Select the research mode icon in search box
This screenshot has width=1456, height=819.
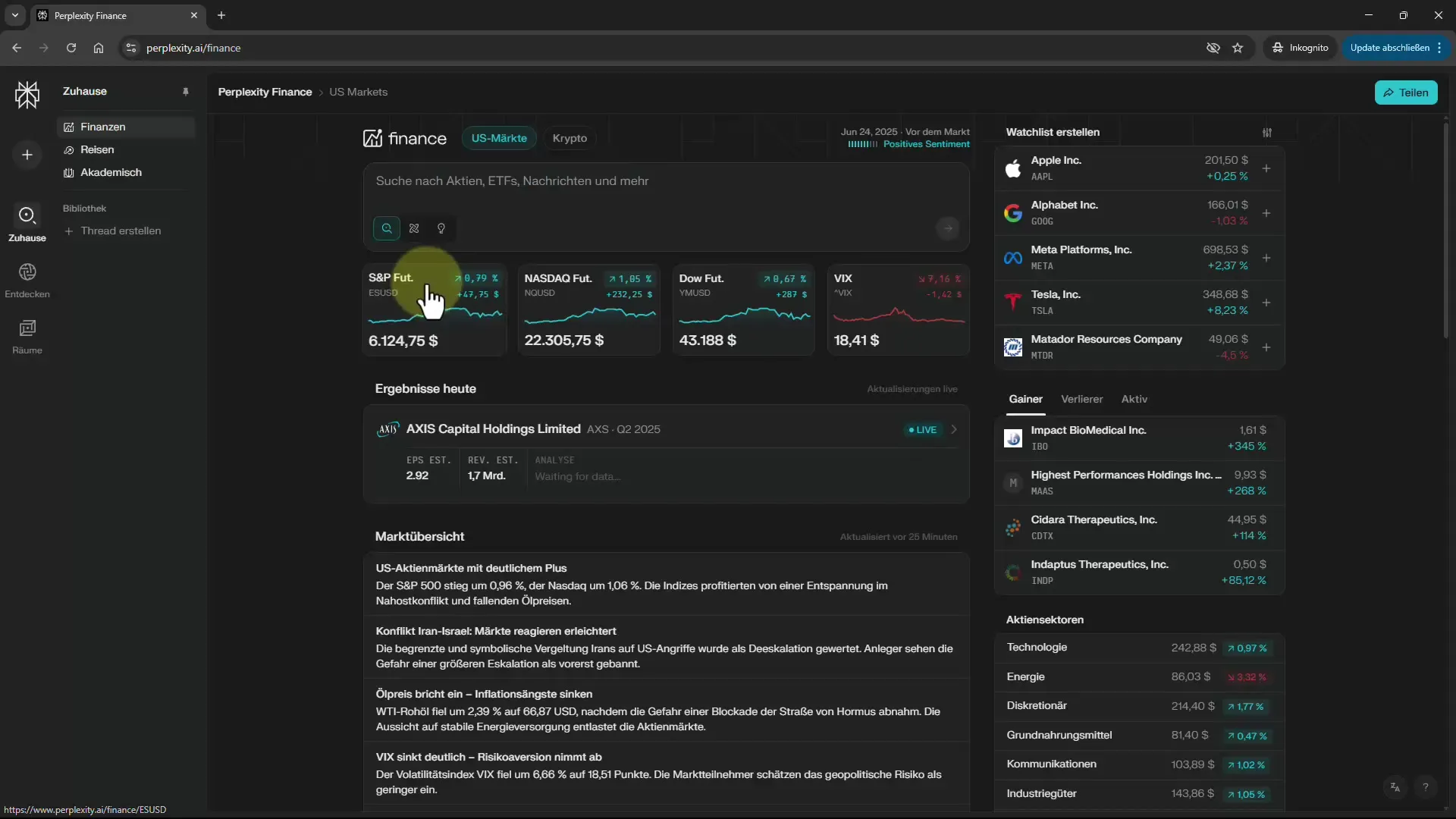(x=414, y=228)
